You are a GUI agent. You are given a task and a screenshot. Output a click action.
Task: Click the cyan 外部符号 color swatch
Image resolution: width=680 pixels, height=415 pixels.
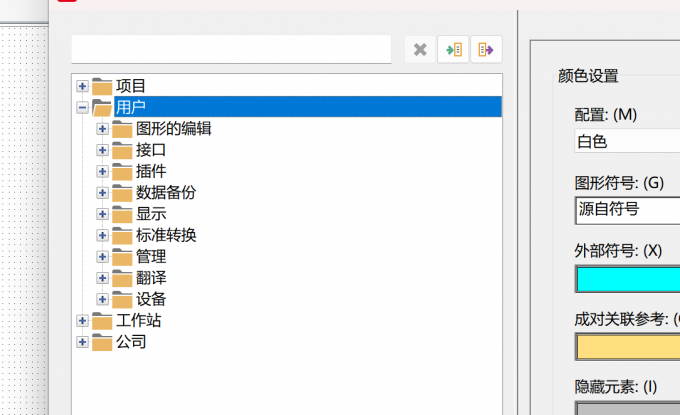click(628, 279)
